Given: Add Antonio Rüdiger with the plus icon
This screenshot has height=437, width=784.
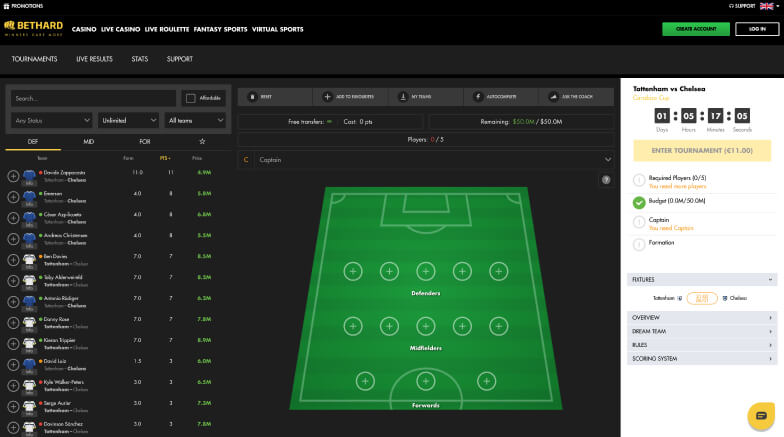Looking at the screenshot, I should pos(13,302).
